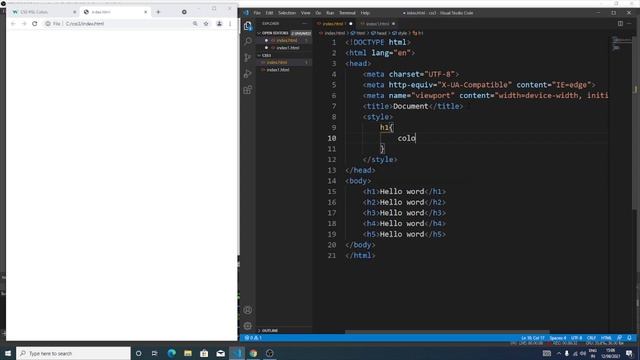Open the Search view in VS Code activity bar
The image size is (640, 360).
coord(248,42)
